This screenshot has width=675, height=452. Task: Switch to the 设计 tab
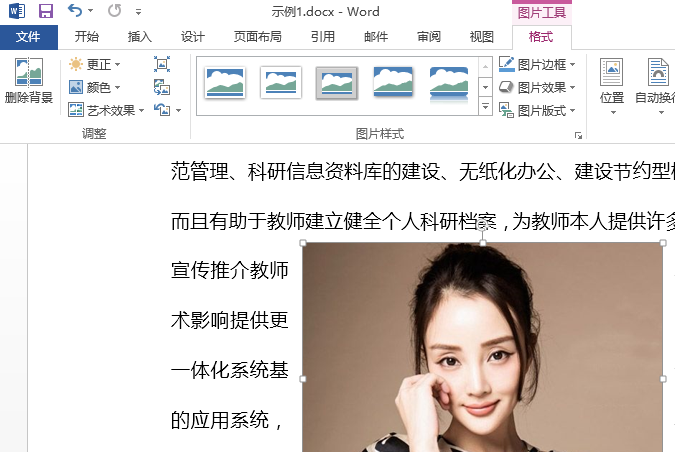click(192, 37)
